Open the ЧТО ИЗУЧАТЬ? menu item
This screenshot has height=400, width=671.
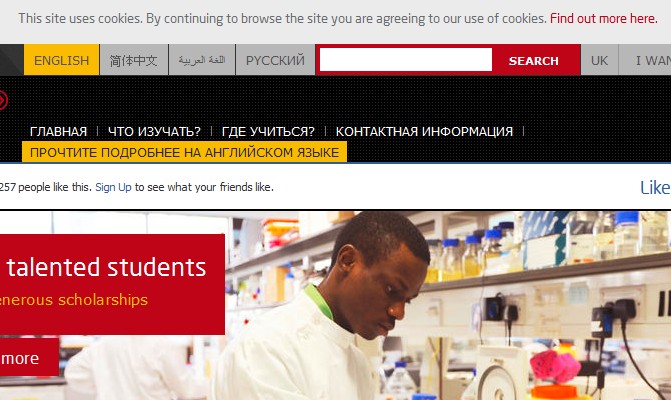click(154, 131)
